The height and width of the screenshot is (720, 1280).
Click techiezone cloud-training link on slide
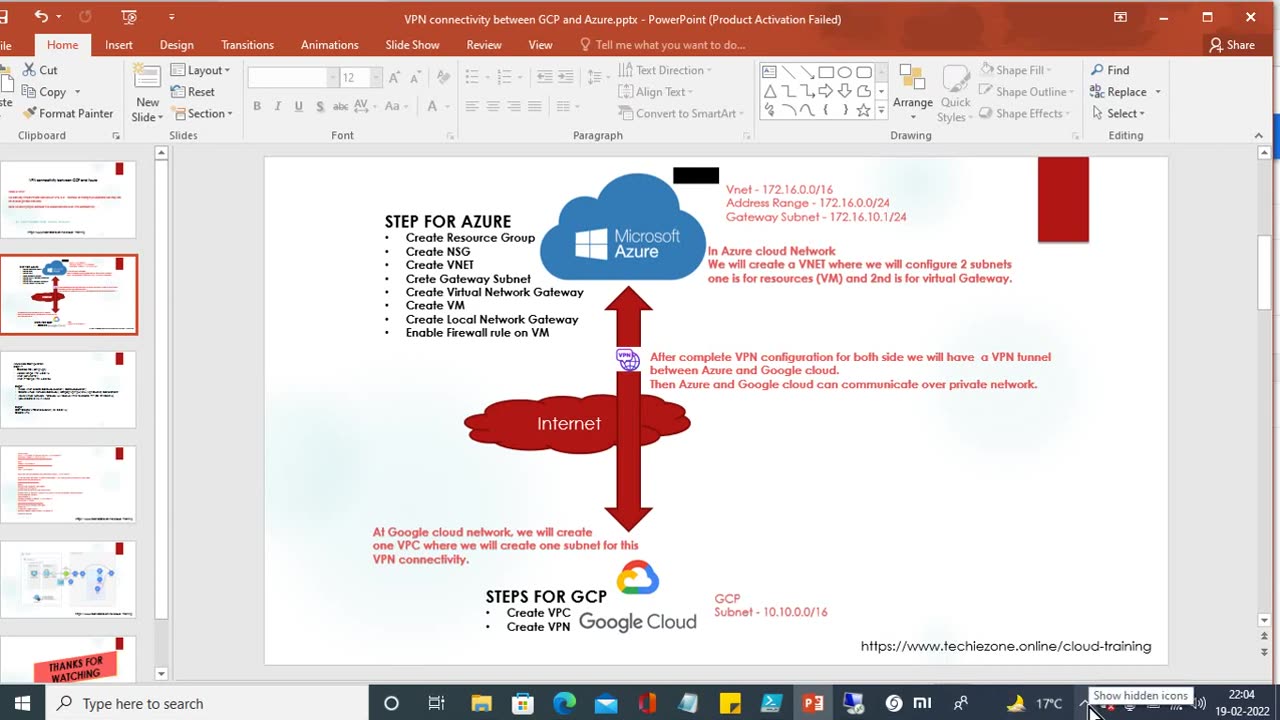1006,646
